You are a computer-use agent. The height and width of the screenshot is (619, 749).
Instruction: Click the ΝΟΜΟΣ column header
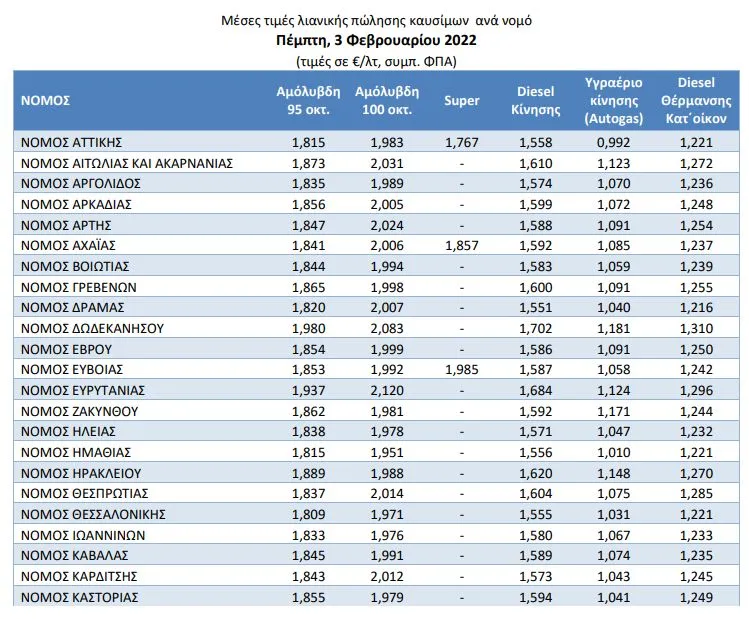45,101
